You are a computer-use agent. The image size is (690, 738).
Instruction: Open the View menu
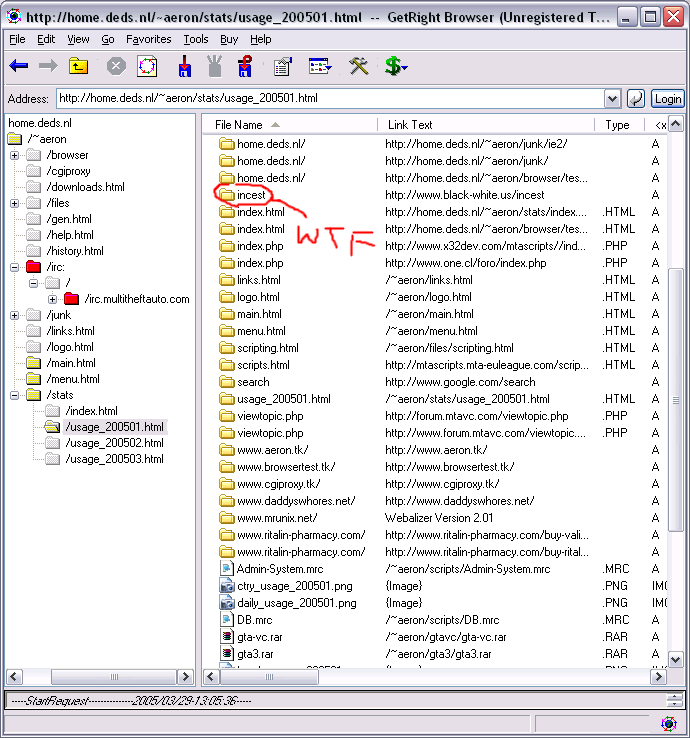click(78, 40)
